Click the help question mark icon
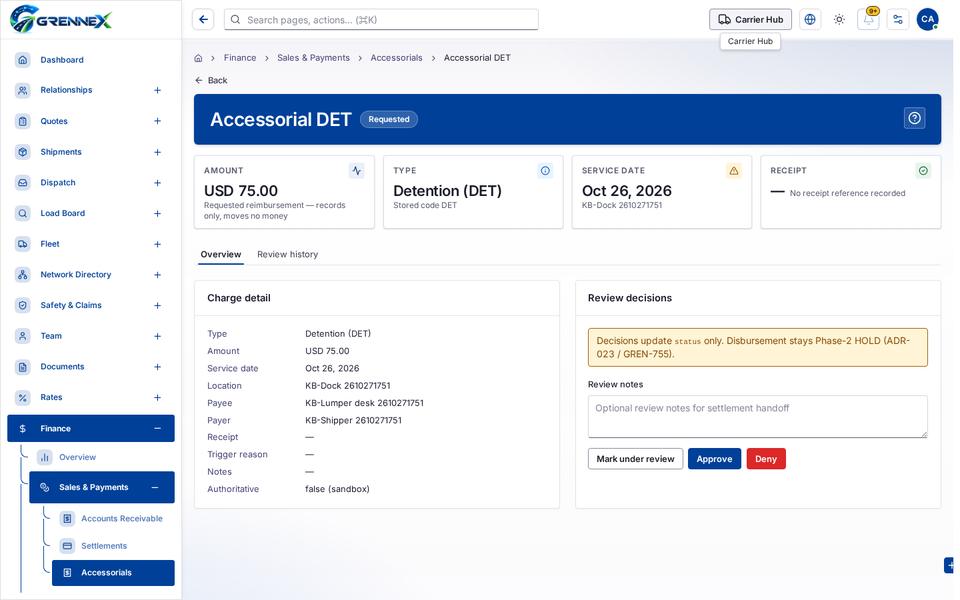The width and height of the screenshot is (960, 600). pos(914,118)
